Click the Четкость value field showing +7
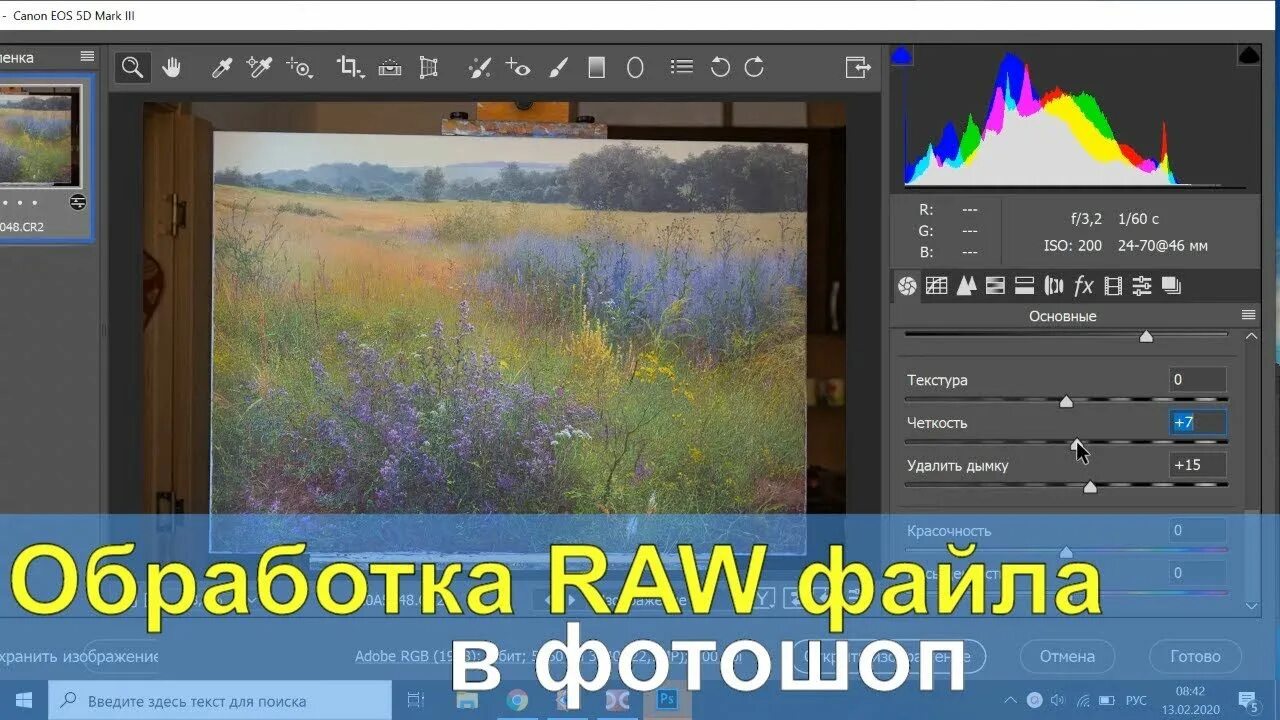 point(1198,422)
